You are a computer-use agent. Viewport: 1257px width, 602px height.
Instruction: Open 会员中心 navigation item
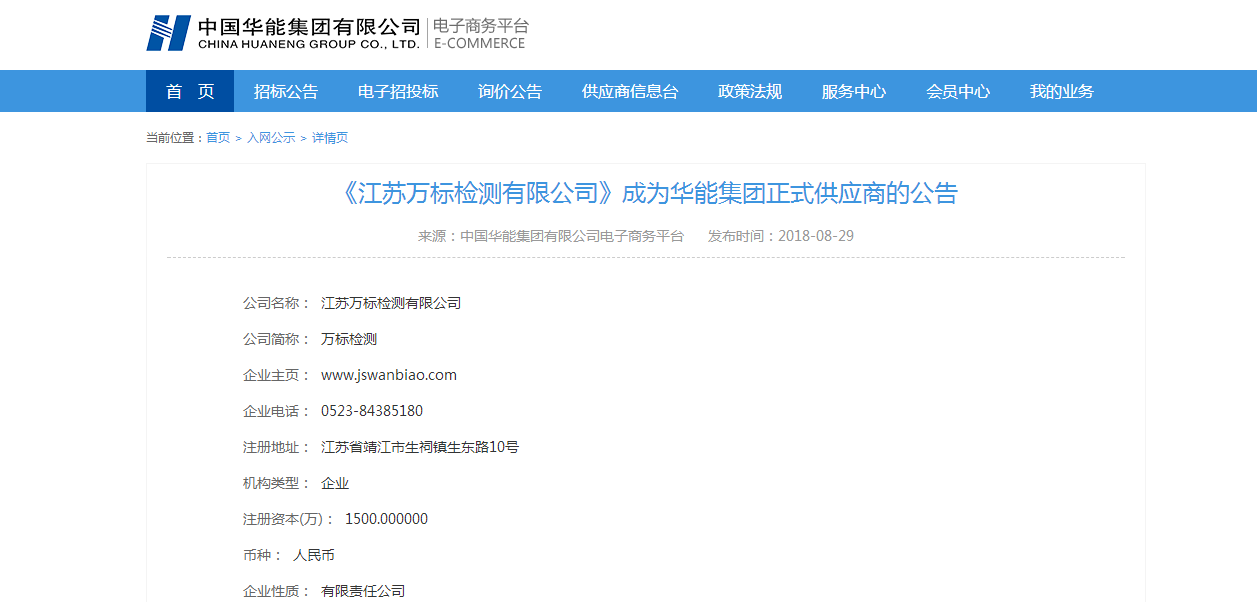click(x=958, y=91)
